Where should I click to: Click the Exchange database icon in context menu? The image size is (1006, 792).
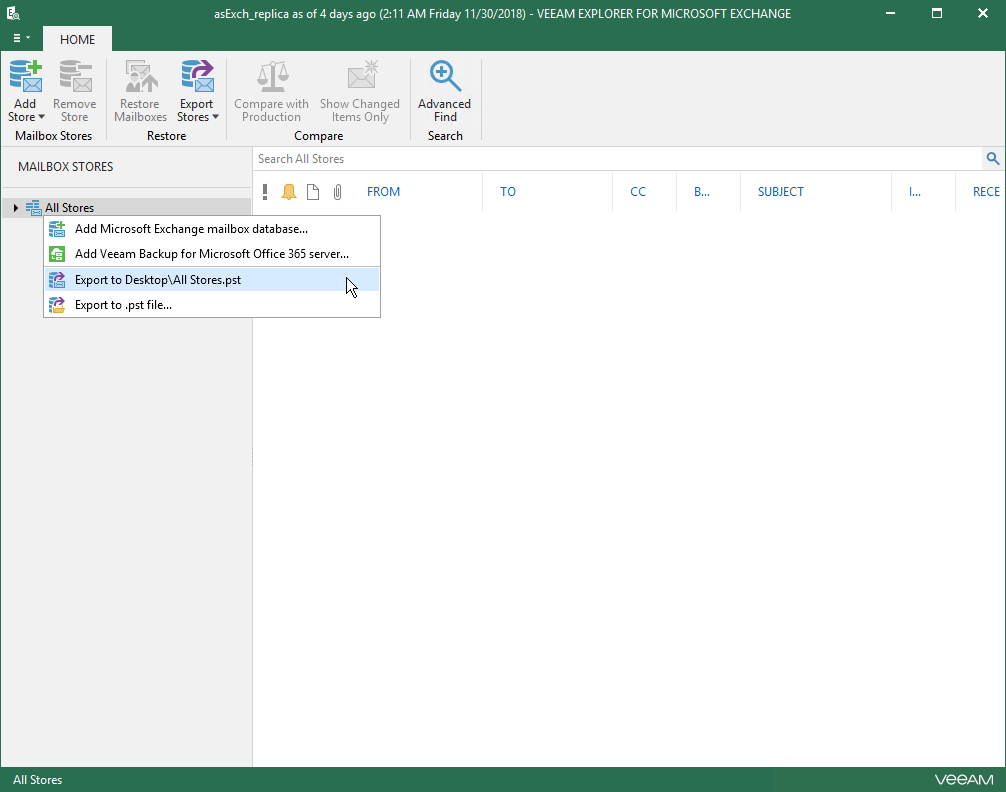(57, 228)
